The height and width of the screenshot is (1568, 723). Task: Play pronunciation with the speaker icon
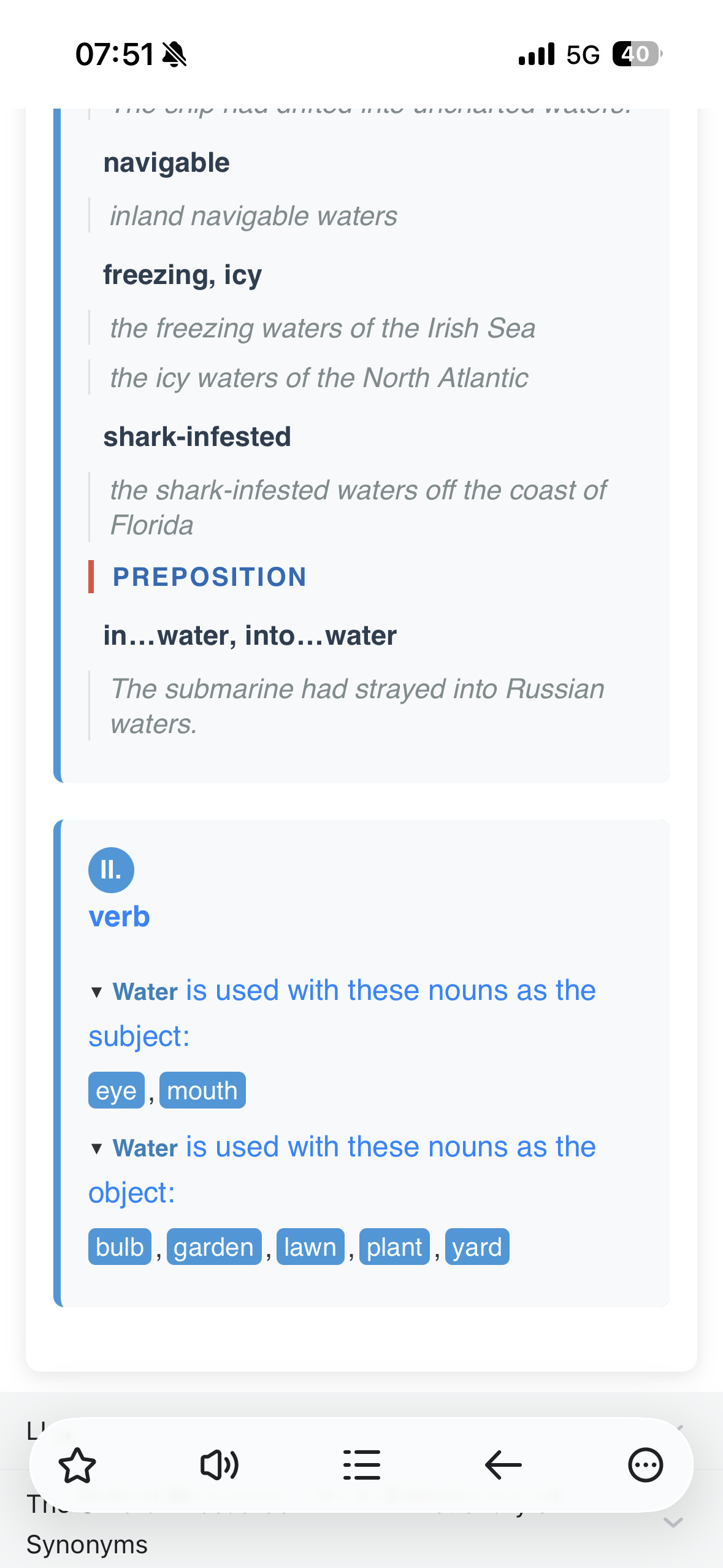(x=220, y=1465)
